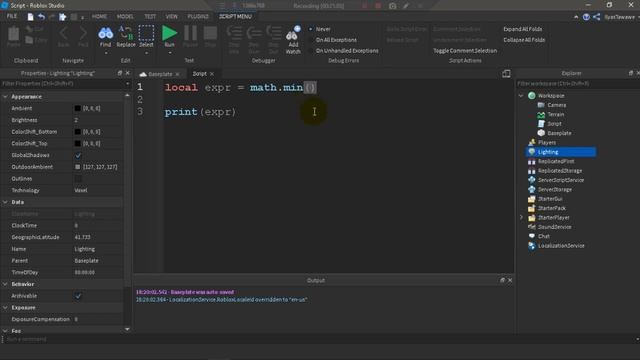Switch to the HOME ribbon tab
640x360 pixels.
[x=99, y=16]
